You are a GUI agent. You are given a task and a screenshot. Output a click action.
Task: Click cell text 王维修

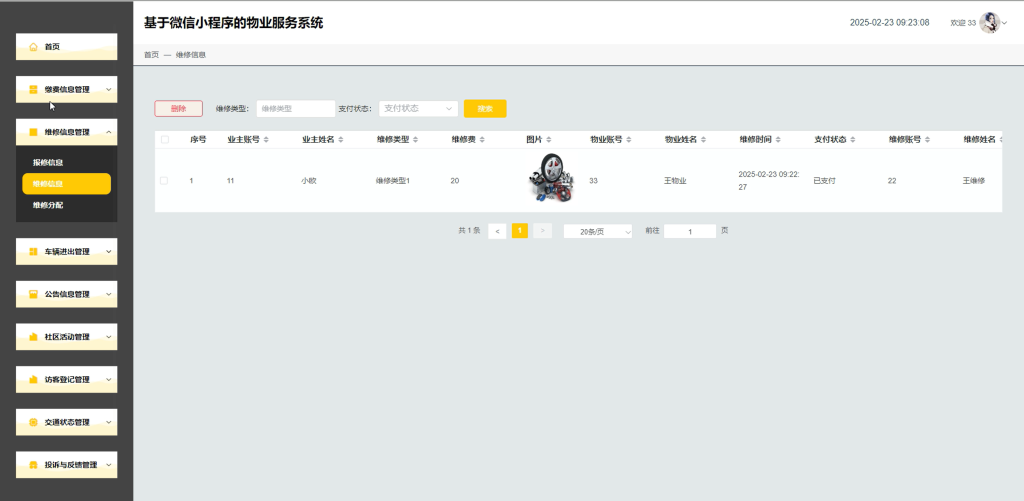point(974,181)
